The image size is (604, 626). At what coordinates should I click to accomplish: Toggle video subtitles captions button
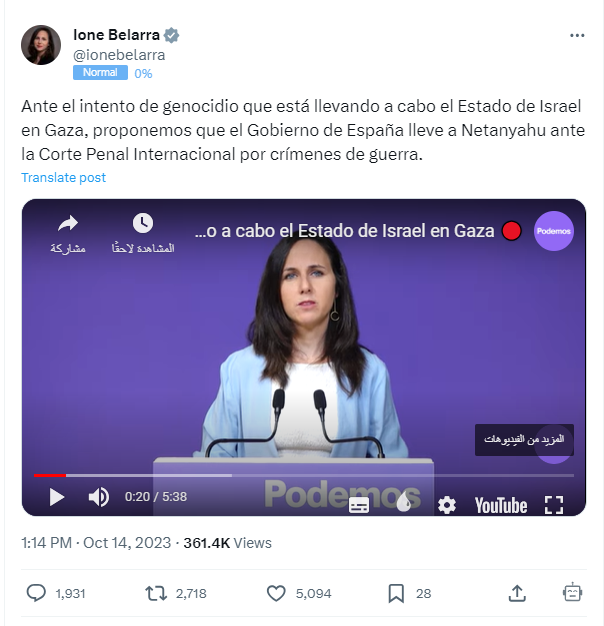pos(359,505)
